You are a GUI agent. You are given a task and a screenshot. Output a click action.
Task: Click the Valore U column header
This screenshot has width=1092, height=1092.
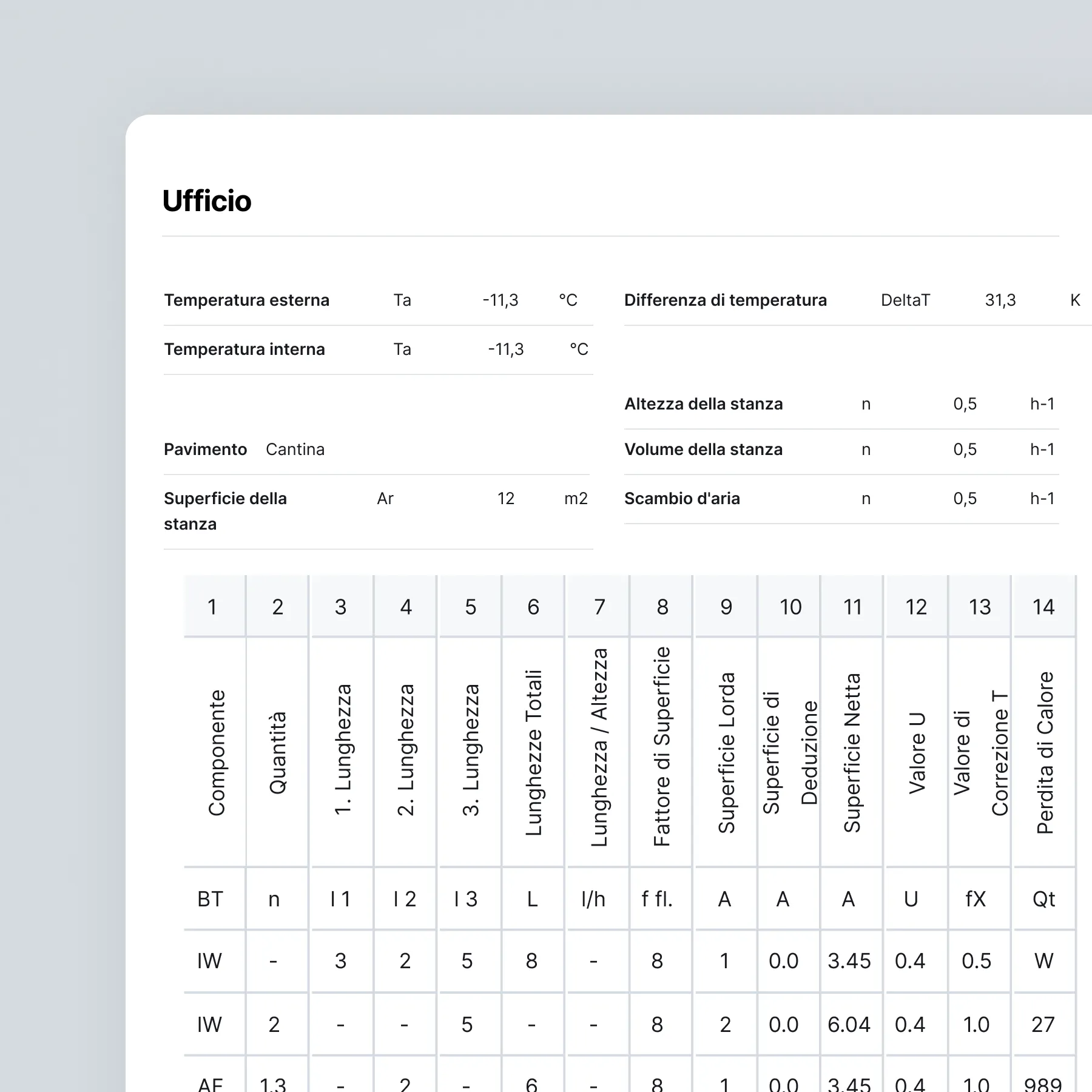[x=917, y=752]
